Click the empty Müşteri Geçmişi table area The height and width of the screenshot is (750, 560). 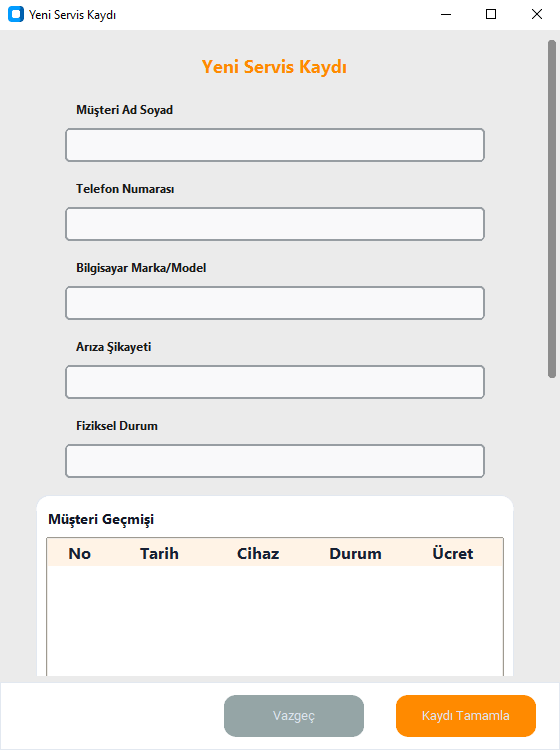pos(275,621)
